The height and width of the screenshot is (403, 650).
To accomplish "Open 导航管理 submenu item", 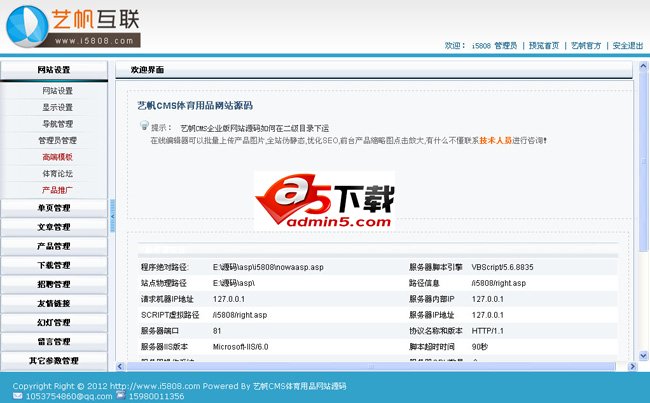I will tap(57, 124).
